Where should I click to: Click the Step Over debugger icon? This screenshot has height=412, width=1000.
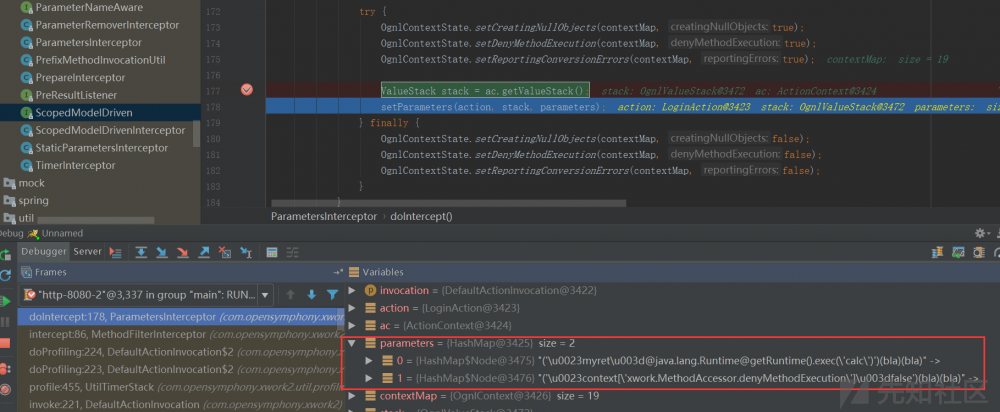point(141,252)
